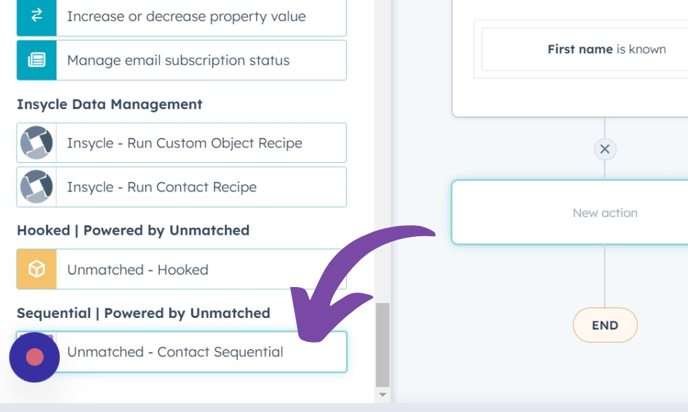Click the X circle on the workflow connector
The height and width of the screenshot is (412, 688).
(604, 149)
